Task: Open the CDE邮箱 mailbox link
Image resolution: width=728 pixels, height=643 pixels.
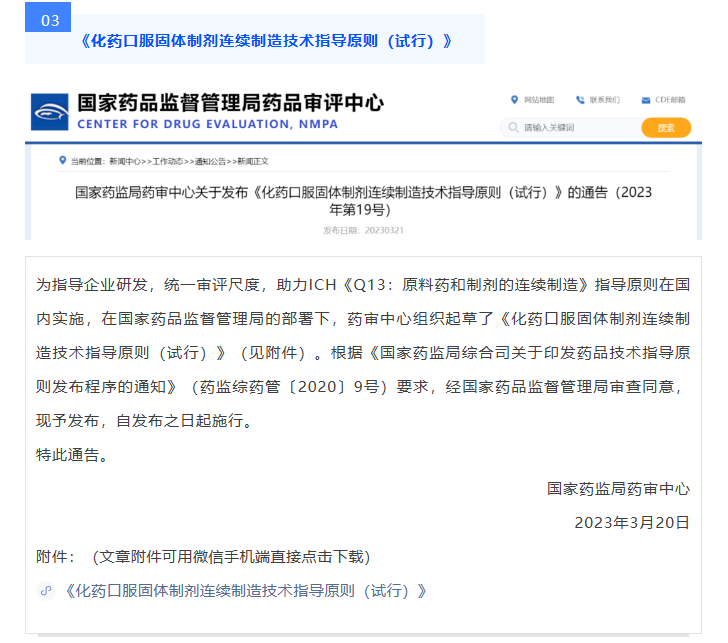Action: point(670,100)
